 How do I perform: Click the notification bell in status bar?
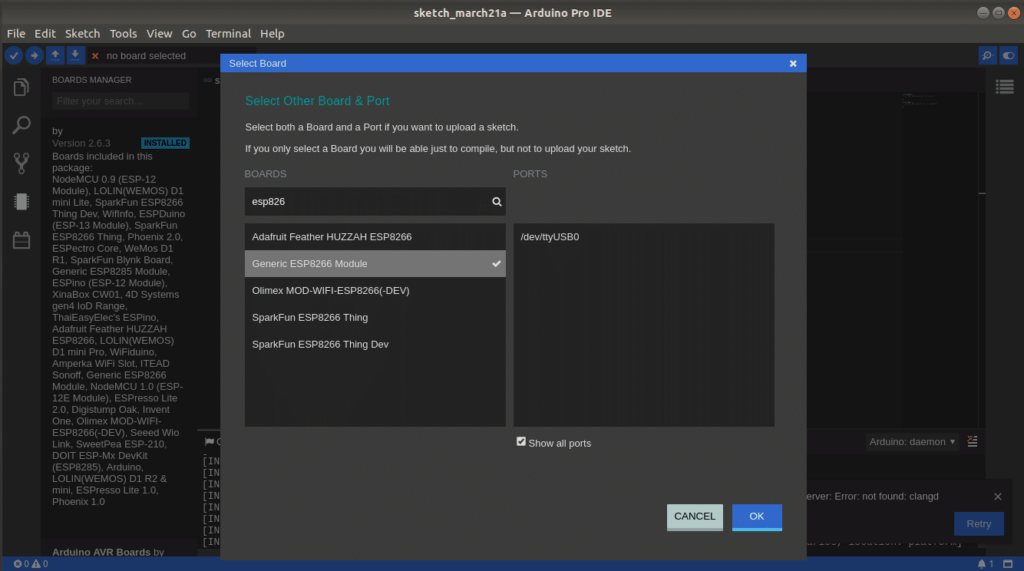click(985, 564)
